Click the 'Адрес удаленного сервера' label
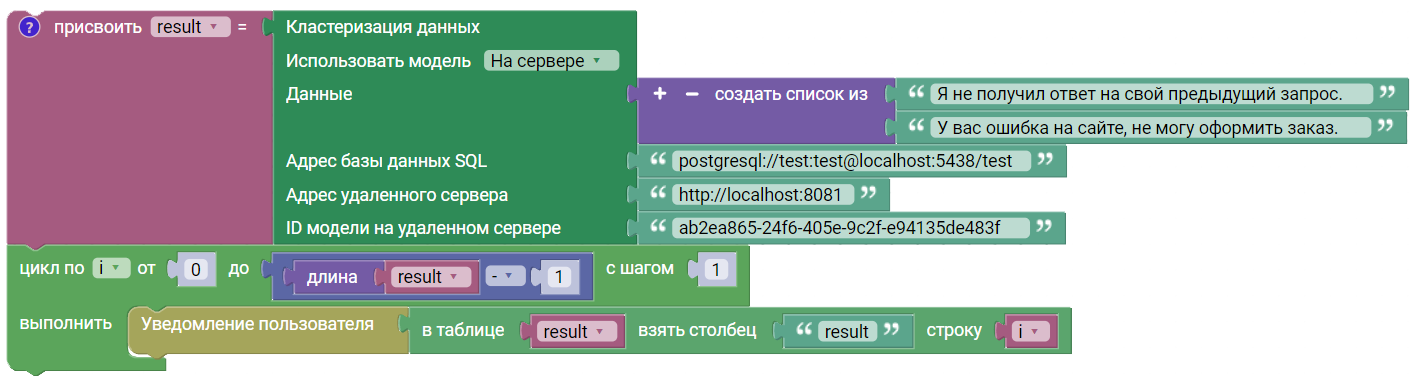The width and height of the screenshot is (1418, 382). pyautogui.click(x=397, y=194)
